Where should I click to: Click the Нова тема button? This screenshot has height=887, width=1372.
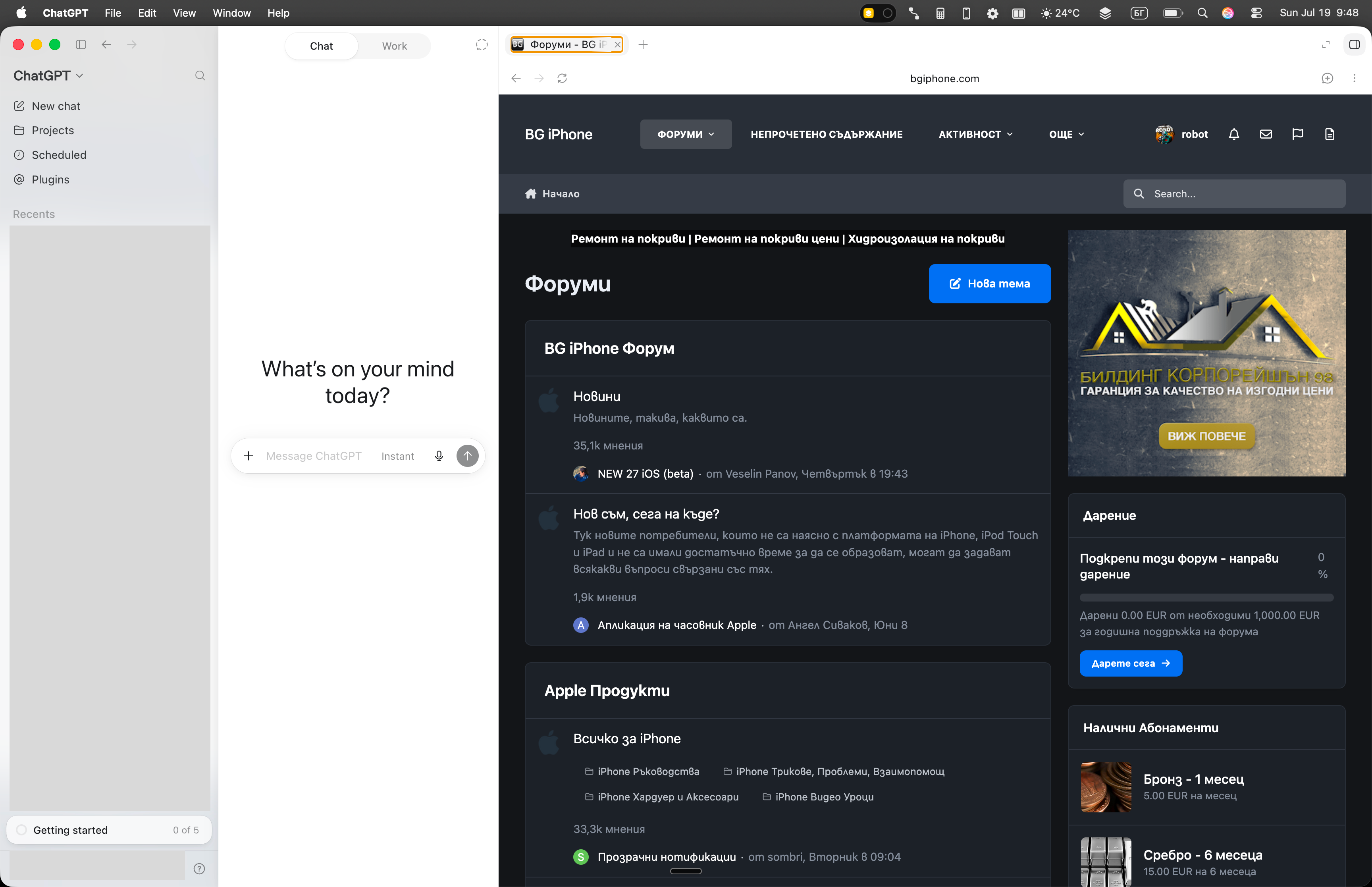(990, 283)
